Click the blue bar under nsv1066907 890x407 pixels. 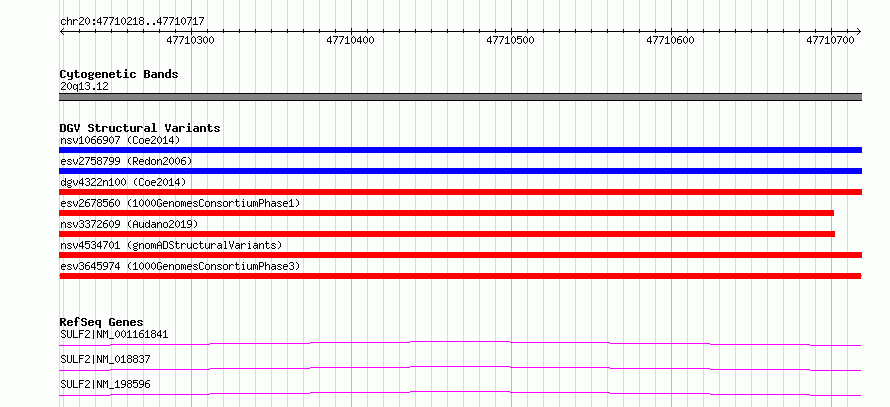coord(460,150)
